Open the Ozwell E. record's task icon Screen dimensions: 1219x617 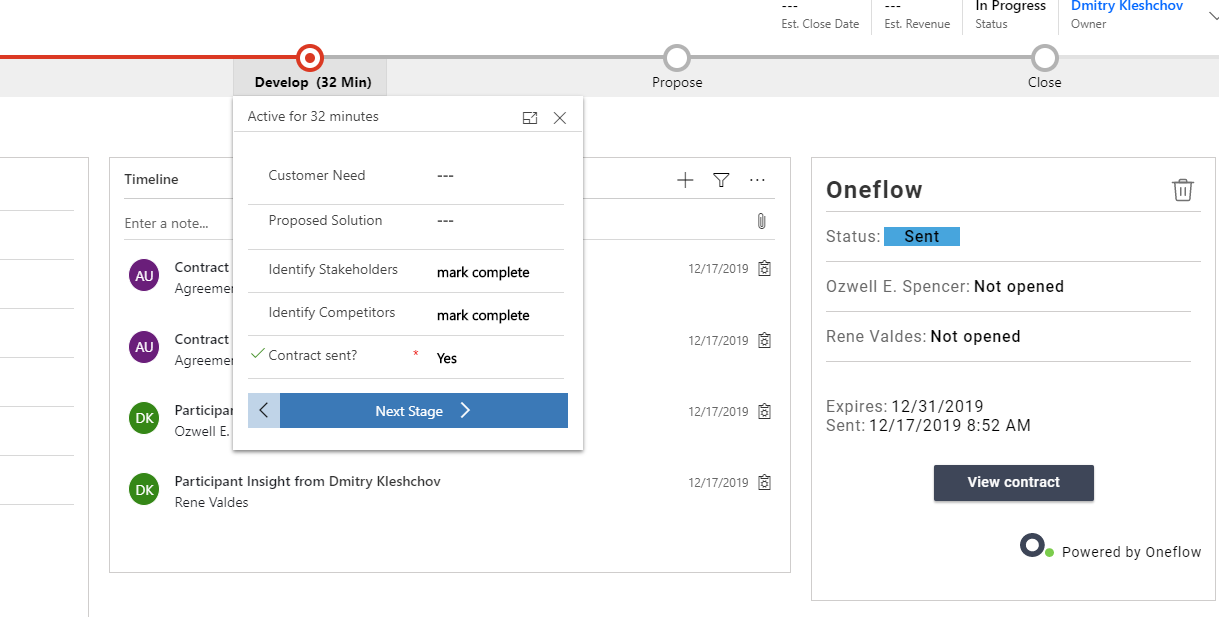click(x=765, y=411)
